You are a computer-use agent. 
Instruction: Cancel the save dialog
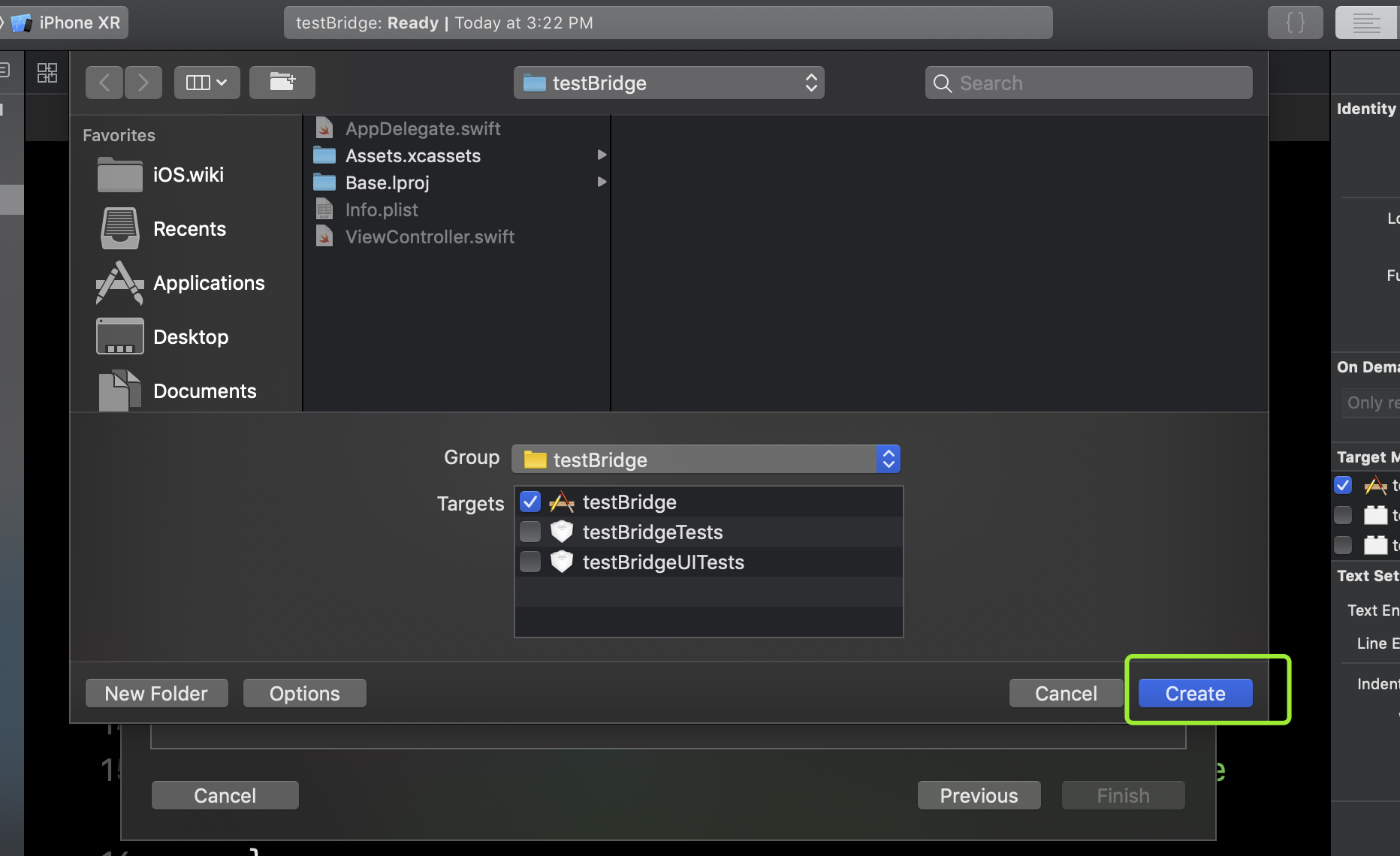click(1066, 693)
